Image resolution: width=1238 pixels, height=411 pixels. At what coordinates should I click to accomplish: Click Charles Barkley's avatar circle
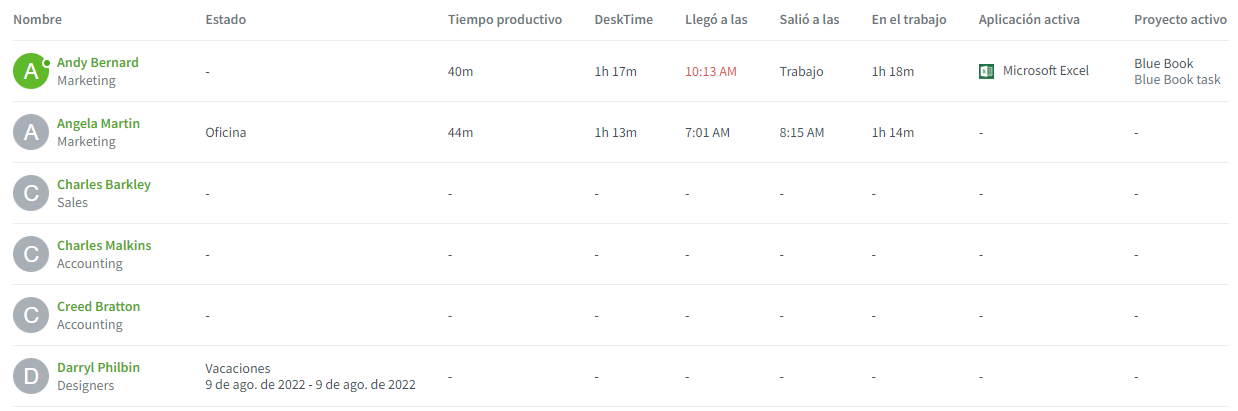(x=31, y=193)
